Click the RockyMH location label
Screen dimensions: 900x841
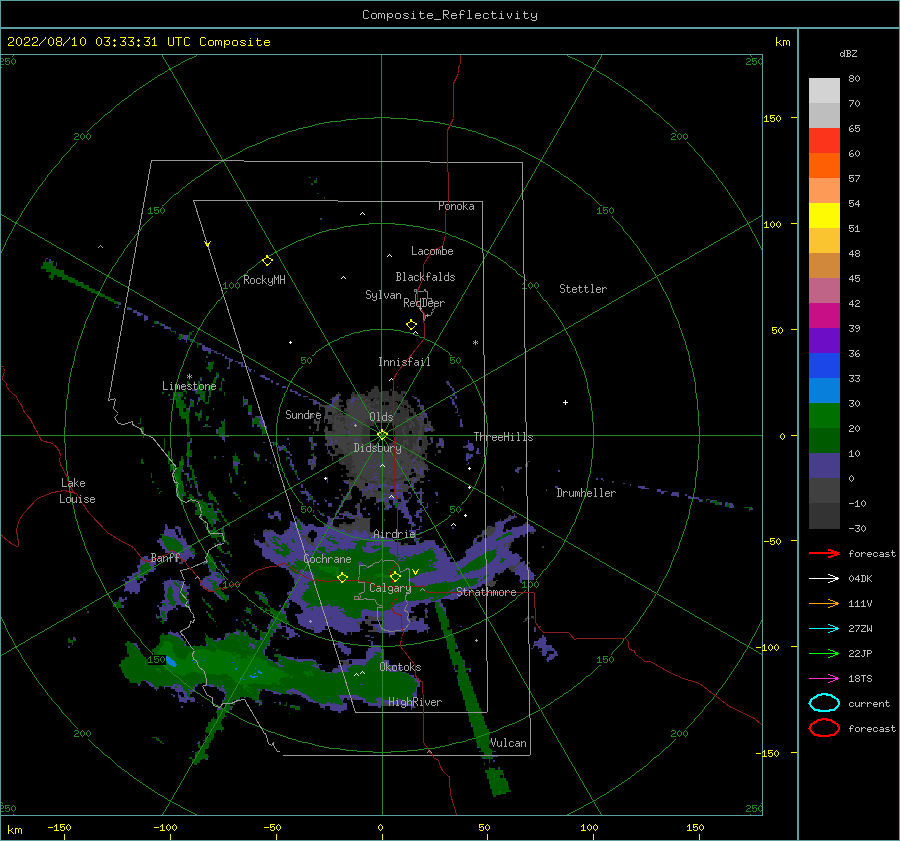point(264,280)
